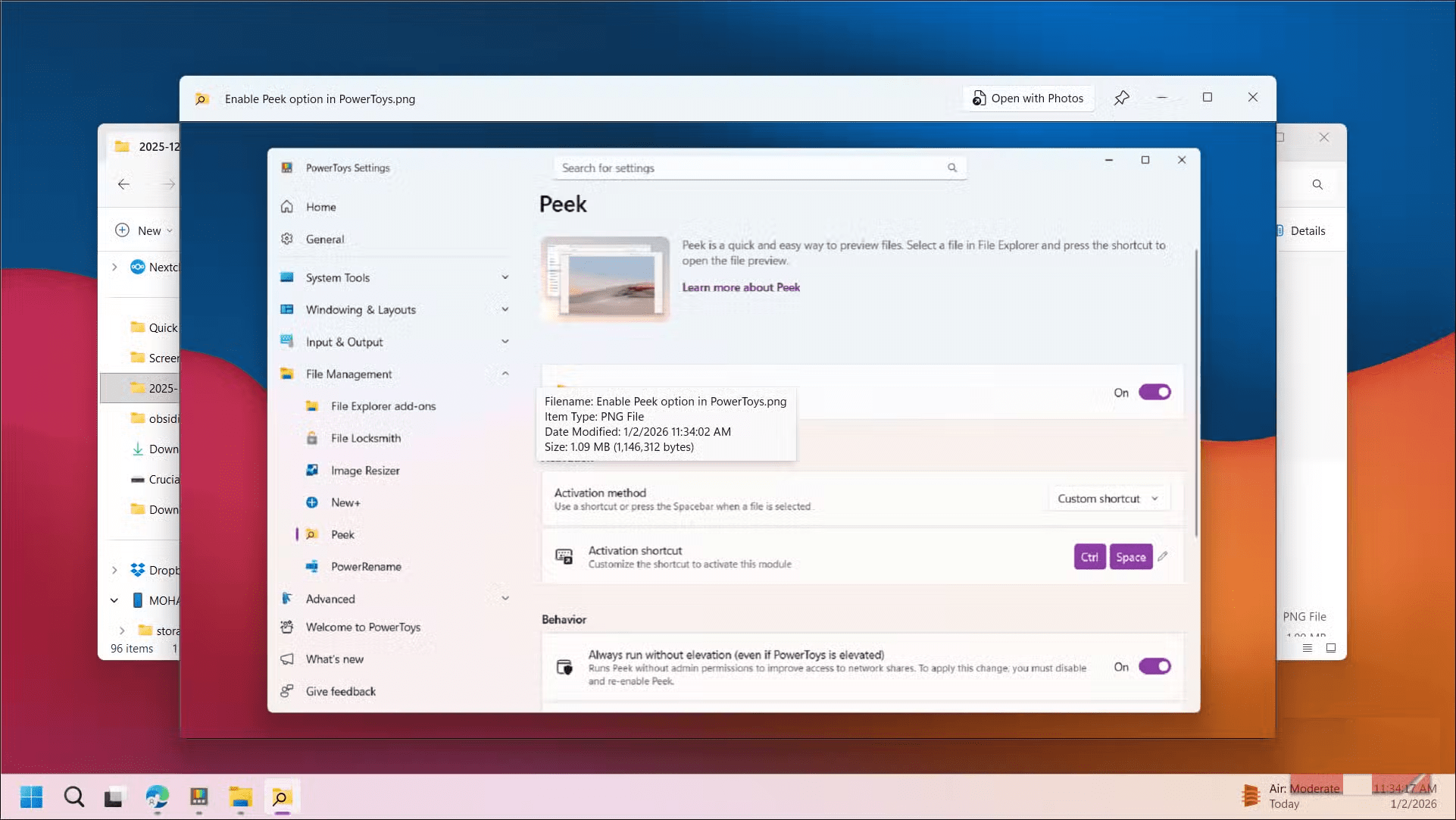Image resolution: width=1456 pixels, height=820 pixels.
Task: Toggle the Enable Peek switch
Action: 1154,393
